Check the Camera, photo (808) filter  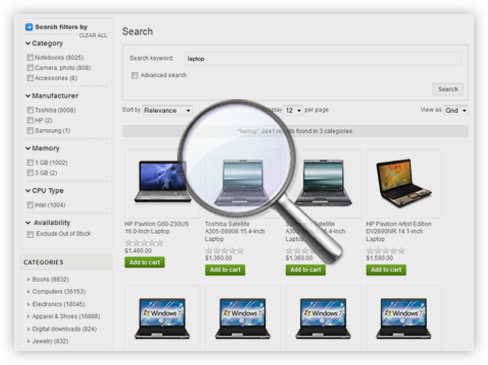point(30,68)
